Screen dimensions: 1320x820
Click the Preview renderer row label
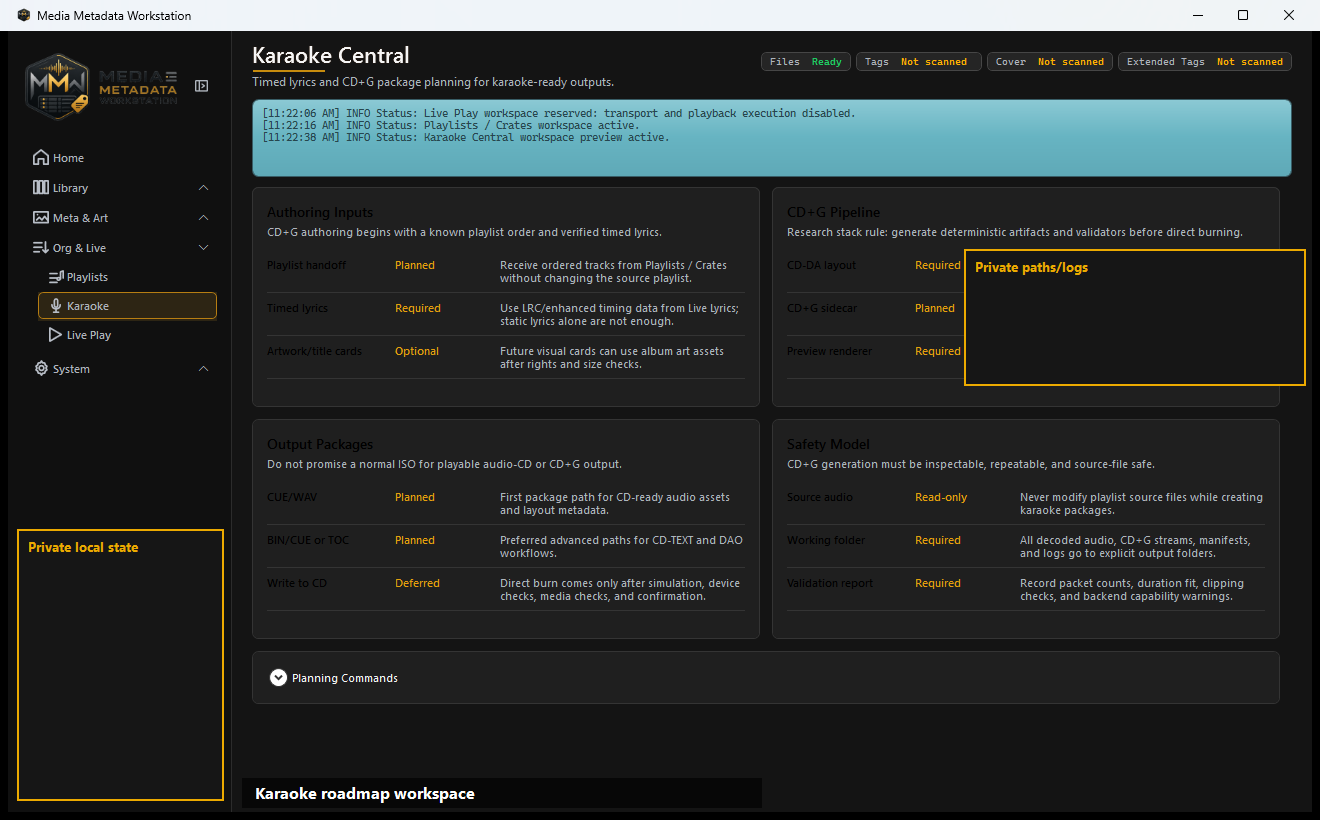pyautogui.click(x=830, y=351)
